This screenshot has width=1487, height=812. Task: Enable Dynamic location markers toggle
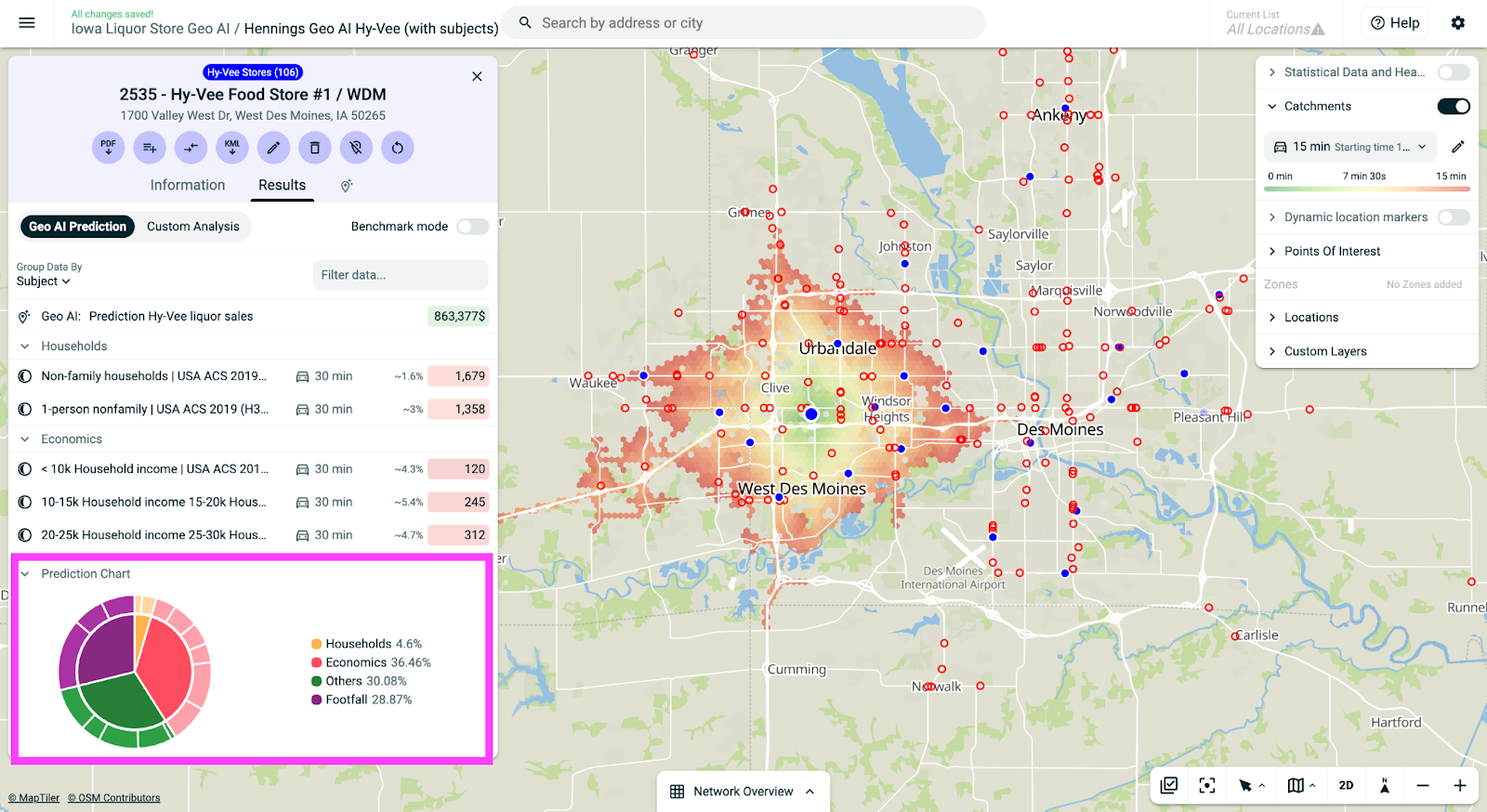pyautogui.click(x=1454, y=217)
